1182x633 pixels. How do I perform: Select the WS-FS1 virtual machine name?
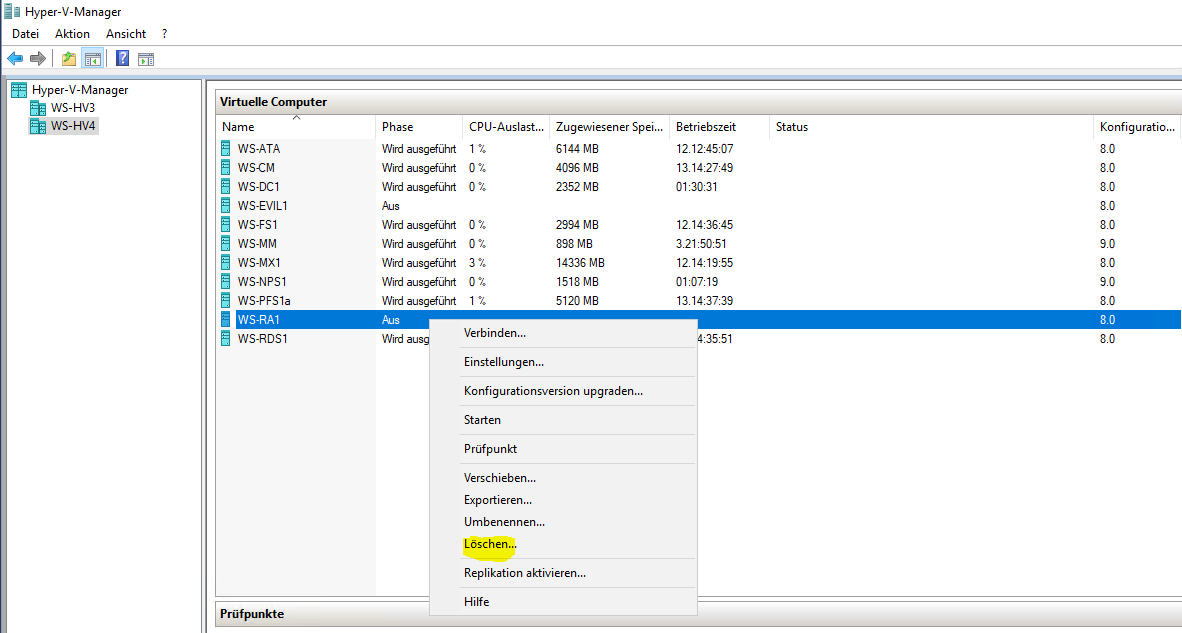pyautogui.click(x=258, y=225)
